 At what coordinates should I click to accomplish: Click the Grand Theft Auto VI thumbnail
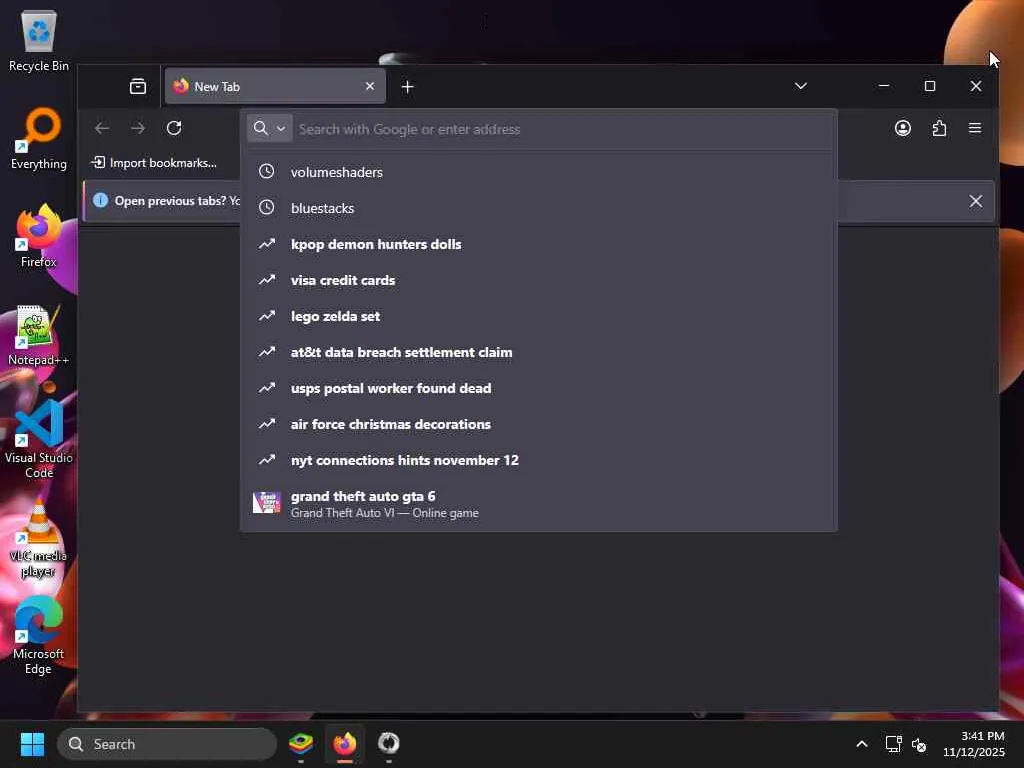pos(266,503)
